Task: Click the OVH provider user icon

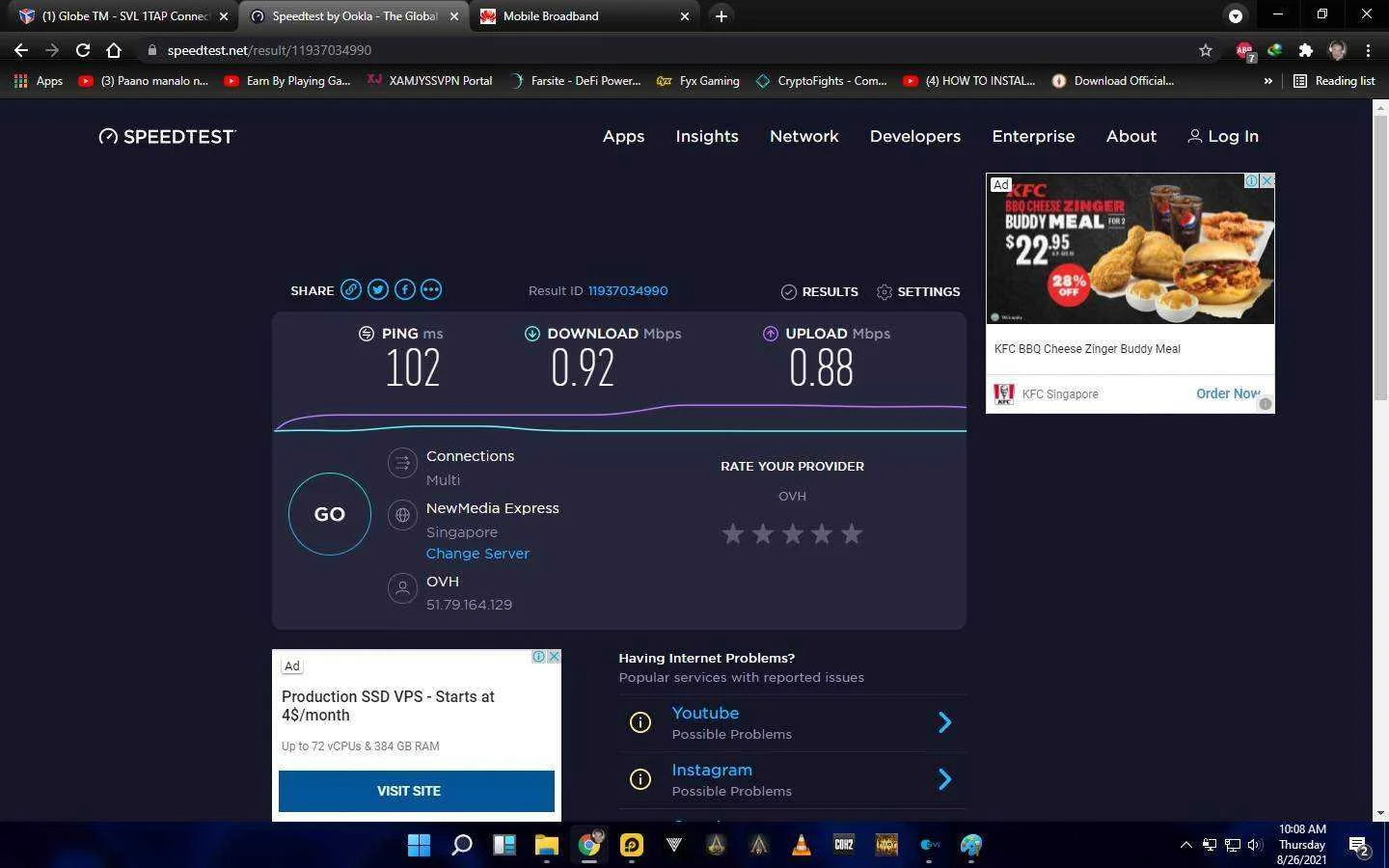Action: pyautogui.click(x=402, y=587)
